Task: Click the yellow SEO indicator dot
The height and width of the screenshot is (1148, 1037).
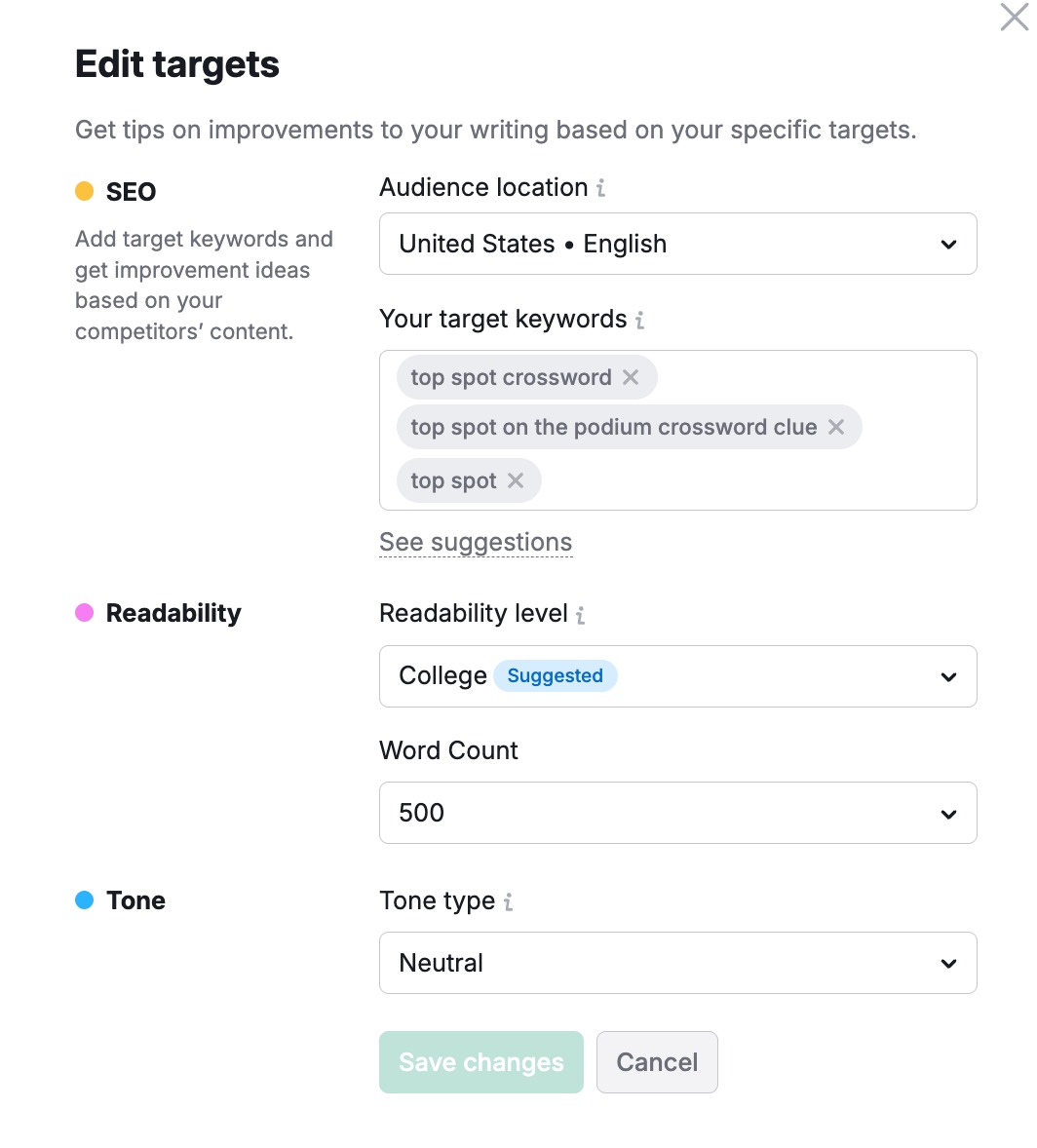Action: tap(84, 191)
